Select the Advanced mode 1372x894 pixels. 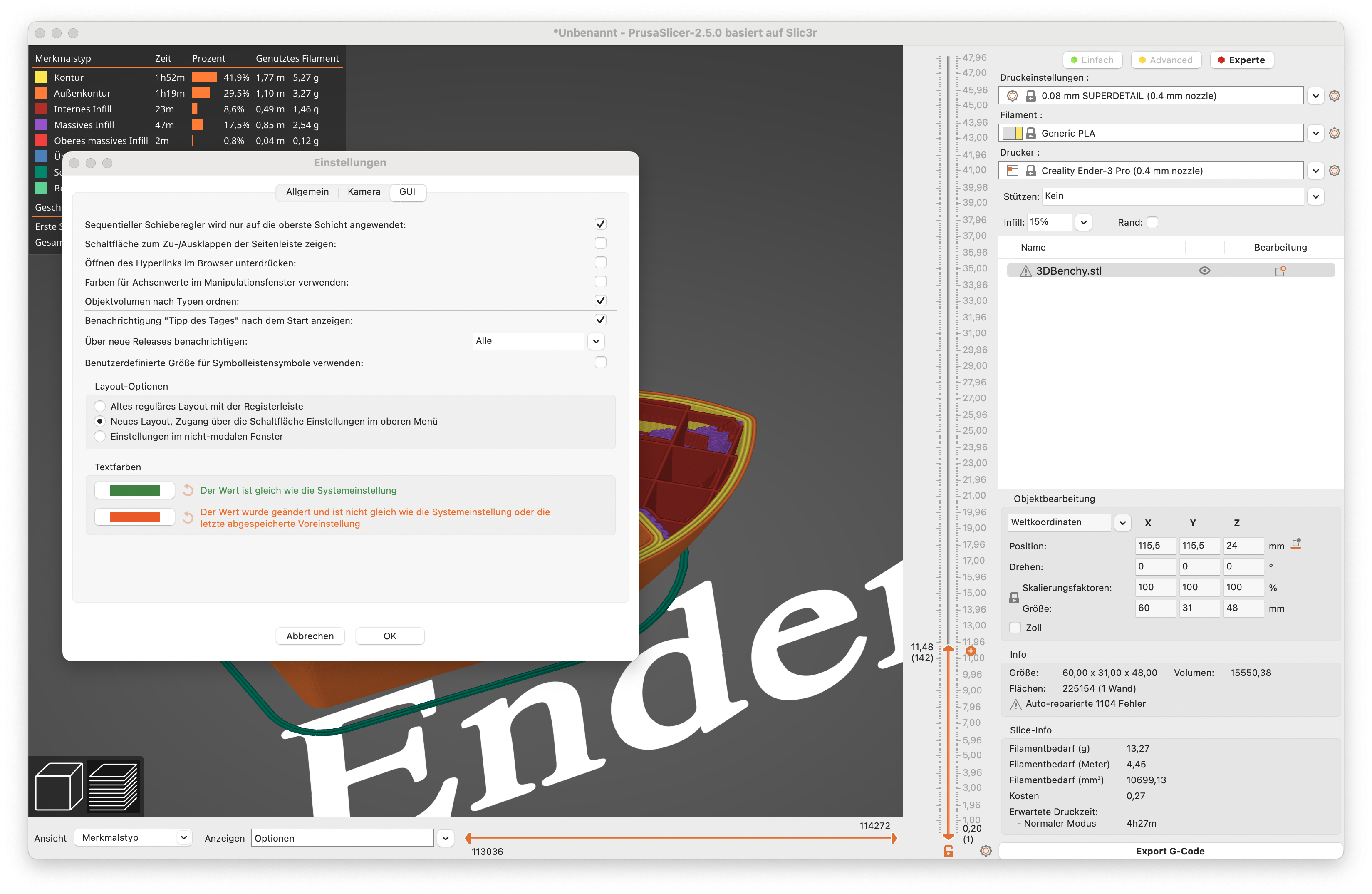(1166, 60)
